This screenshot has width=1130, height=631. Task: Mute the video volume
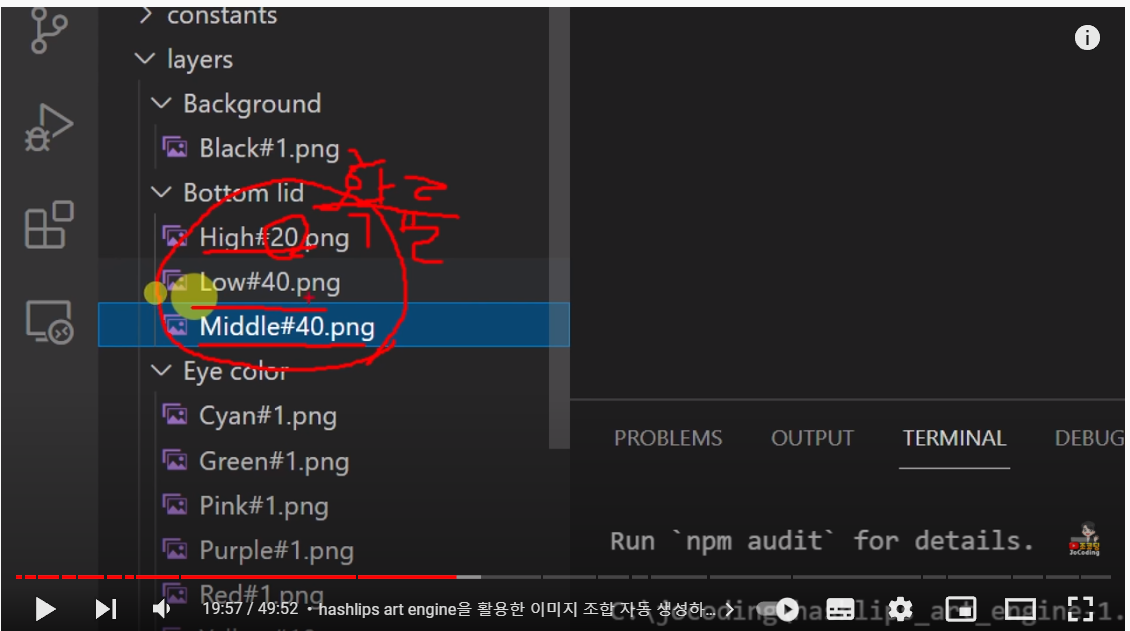(x=161, y=609)
